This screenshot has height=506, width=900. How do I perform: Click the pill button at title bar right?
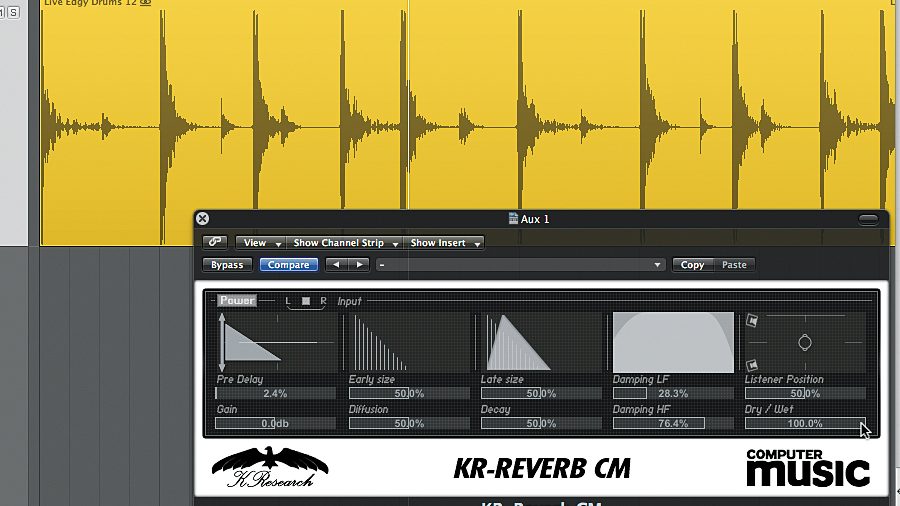pyautogui.click(x=868, y=219)
